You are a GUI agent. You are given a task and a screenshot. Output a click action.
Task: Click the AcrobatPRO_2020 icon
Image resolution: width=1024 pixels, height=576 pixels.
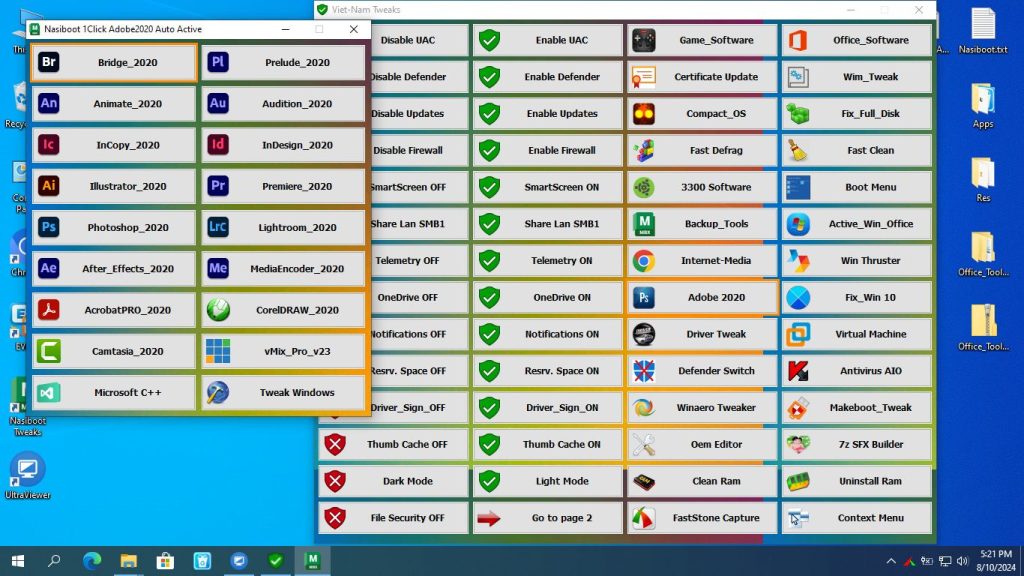(48, 310)
